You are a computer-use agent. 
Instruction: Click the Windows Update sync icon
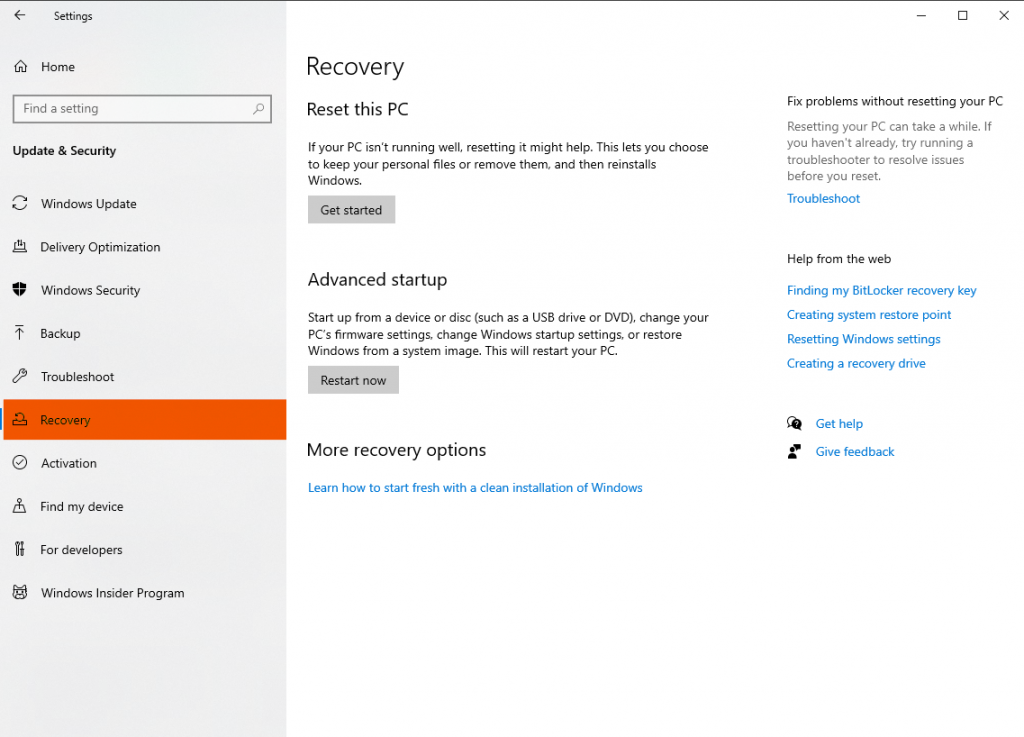20,203
